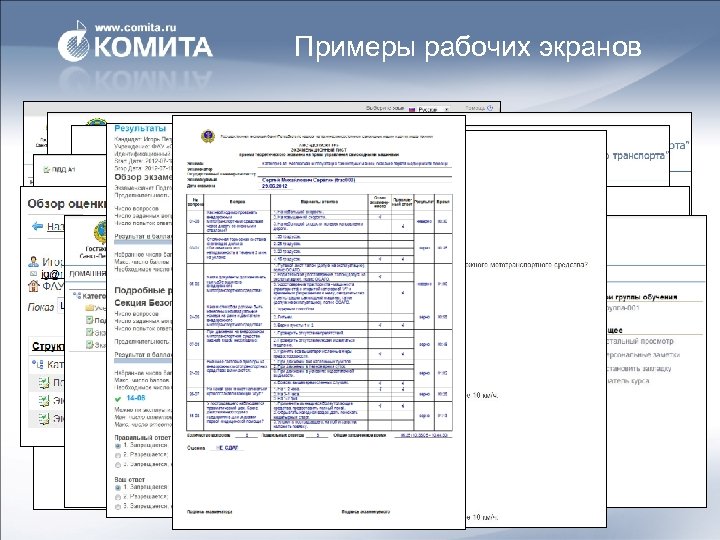
Task: Click the blue back arrow in Обзор оценки
Action: click(x=37, y=226)
